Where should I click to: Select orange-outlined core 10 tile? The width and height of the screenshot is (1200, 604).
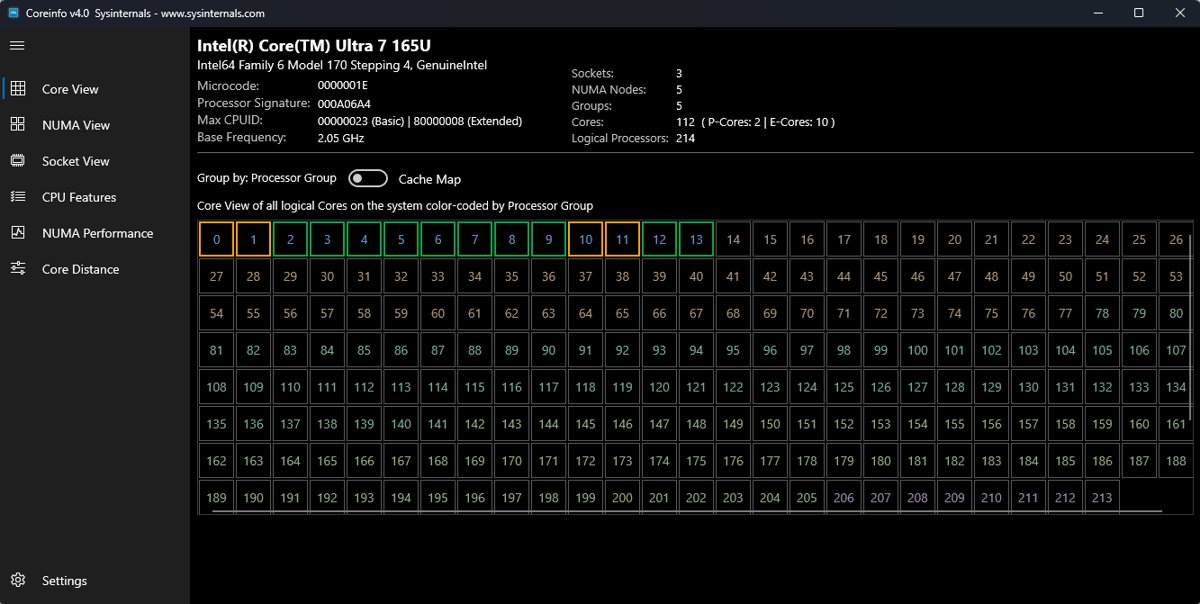click(586, 240)
